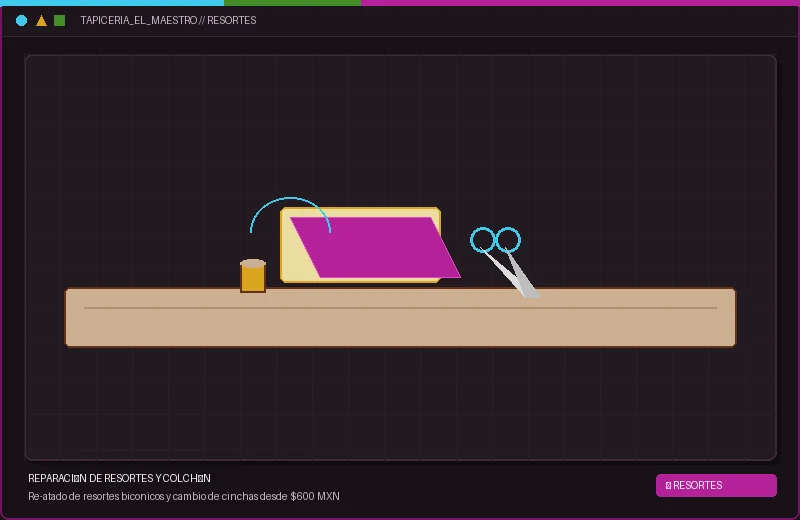Screen dimensions: 800x520
Task: Click the green square window control
Action: point(60,20)
